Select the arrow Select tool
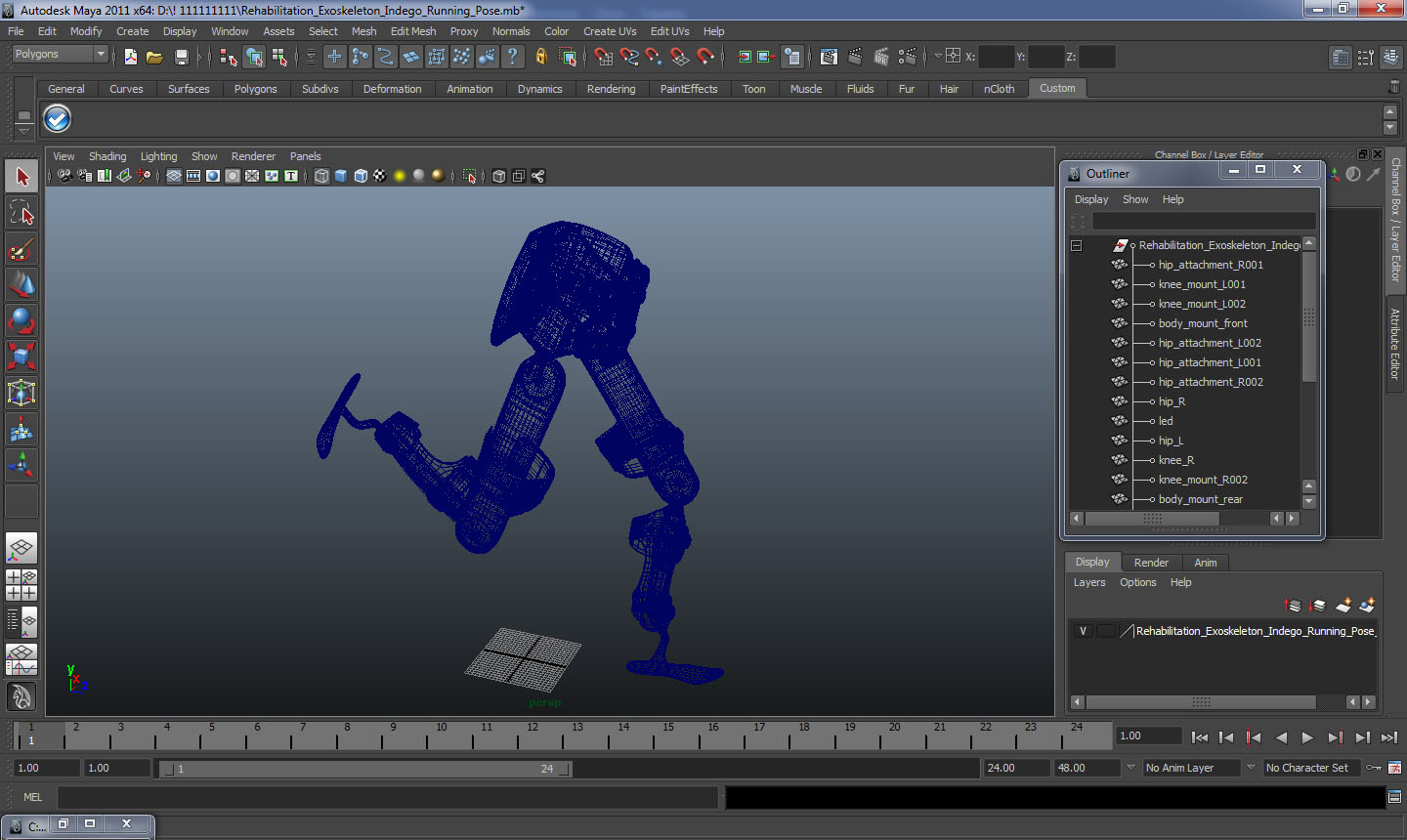Viewport: 1407px width, 840px height. [x=21, y=177]
